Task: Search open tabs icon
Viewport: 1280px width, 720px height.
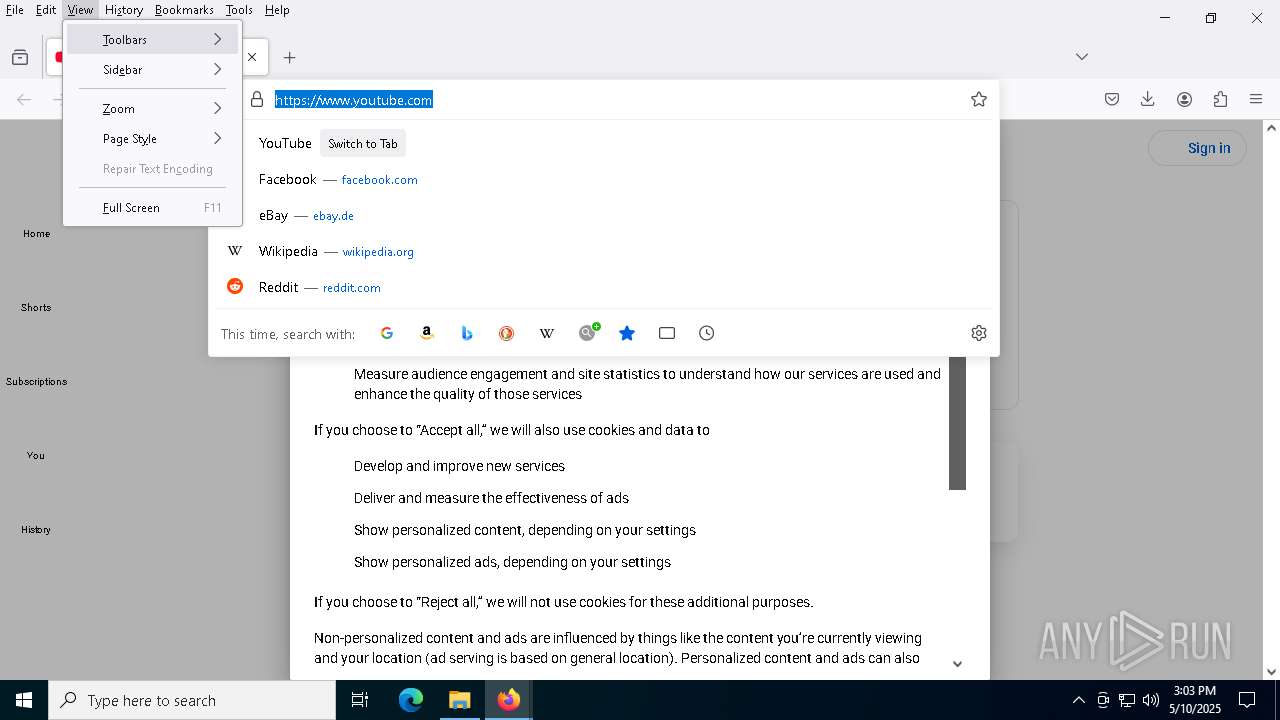Action: [x=667, y=333]
